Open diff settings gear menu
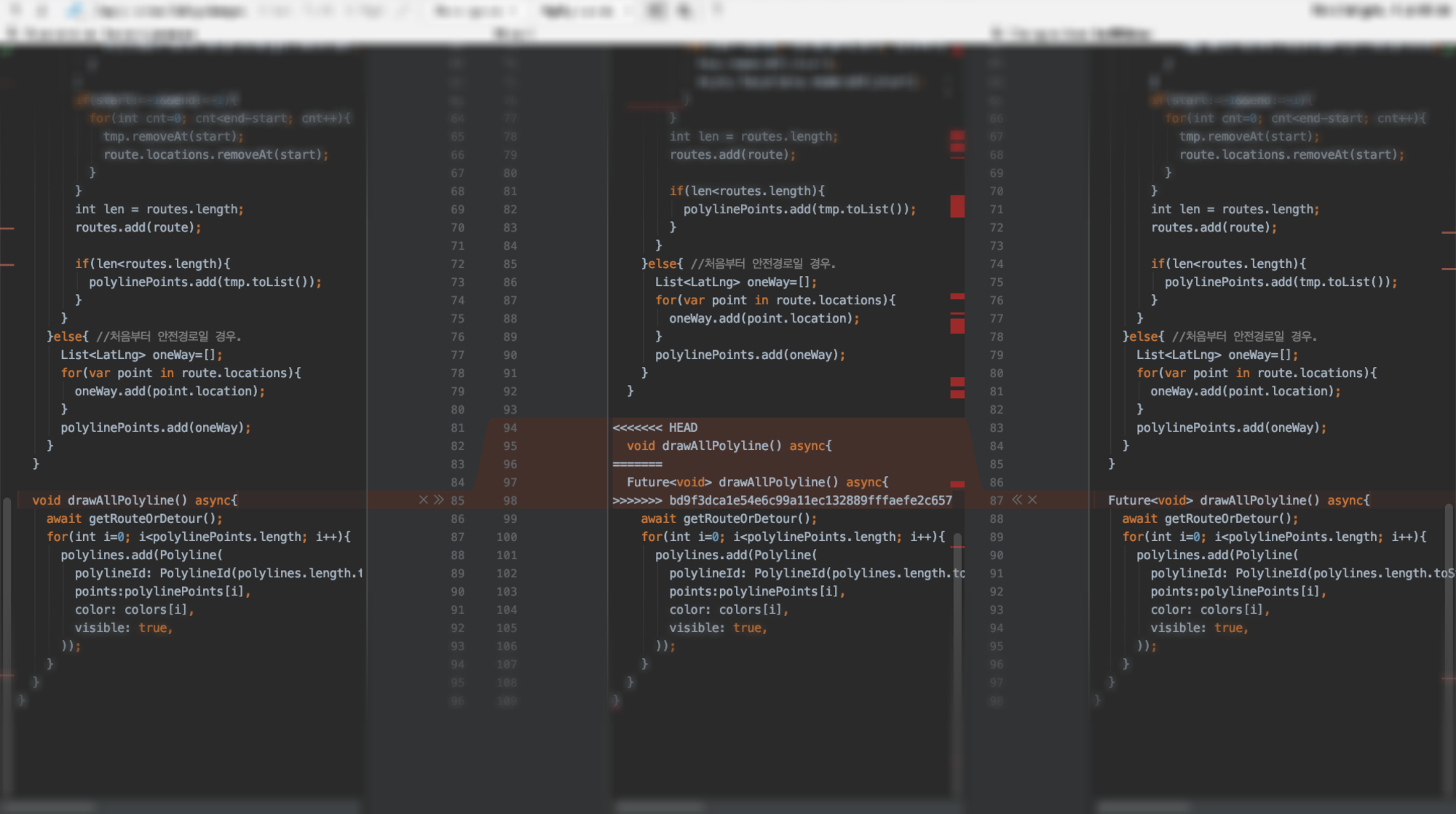The width and height of the screenshot is (1456, 814). (718, 10)
